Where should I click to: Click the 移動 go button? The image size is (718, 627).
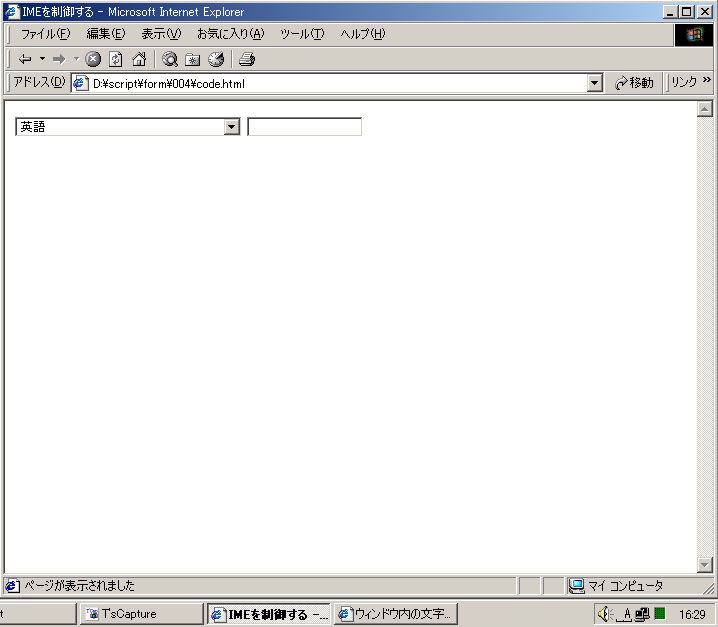pyautogui.click(x=634, y=83)
